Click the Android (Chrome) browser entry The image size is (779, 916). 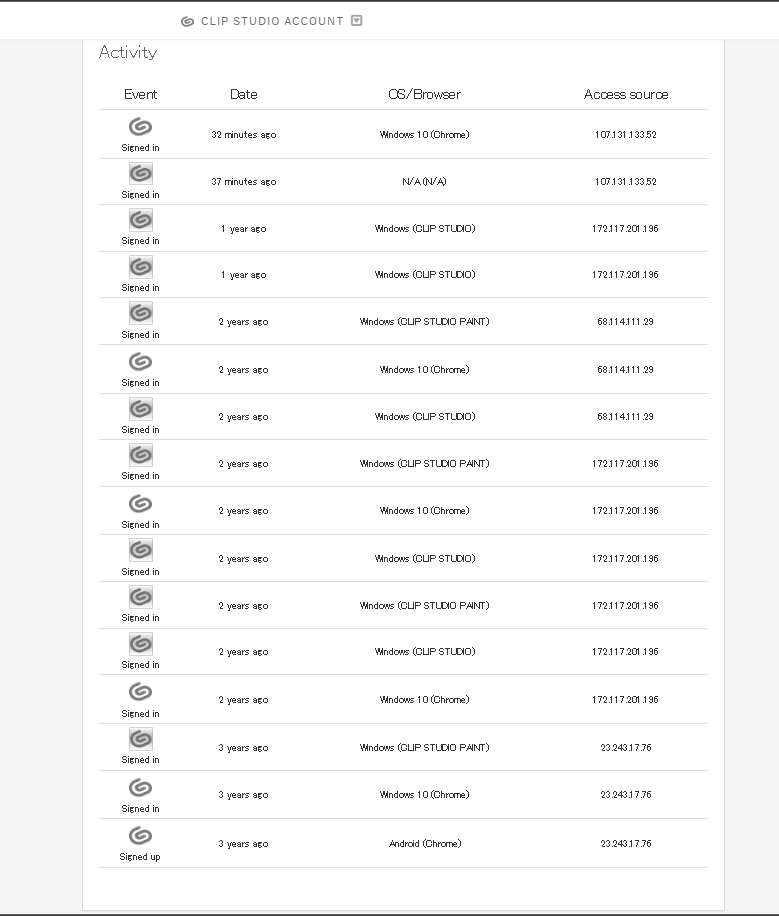point(425,844)
